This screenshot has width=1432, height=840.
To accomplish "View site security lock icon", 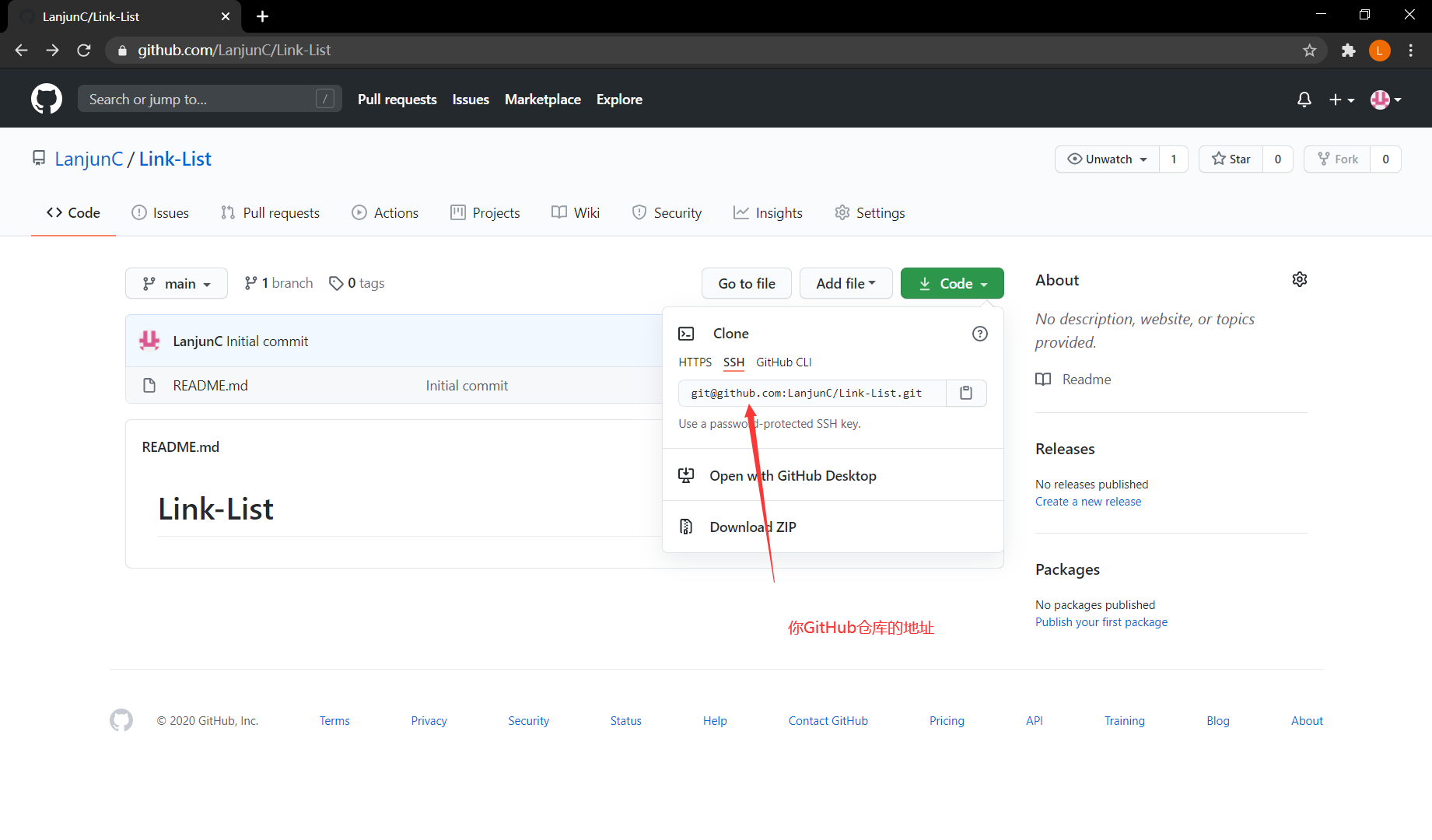I will point(122,51).
